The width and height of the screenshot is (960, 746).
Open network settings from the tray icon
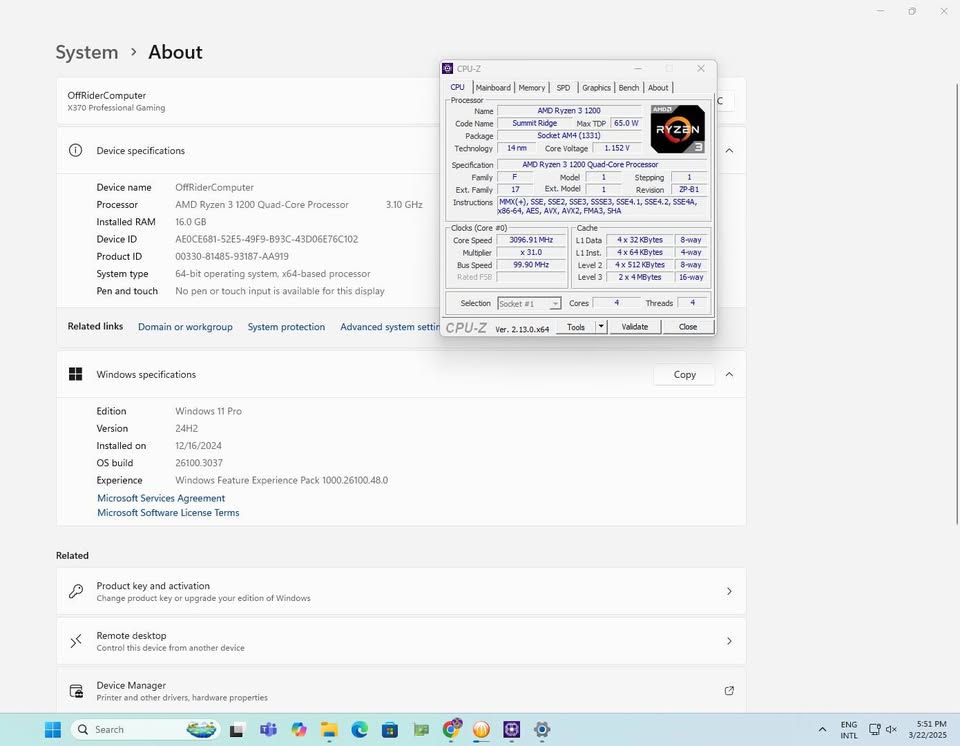coord(875,729)
